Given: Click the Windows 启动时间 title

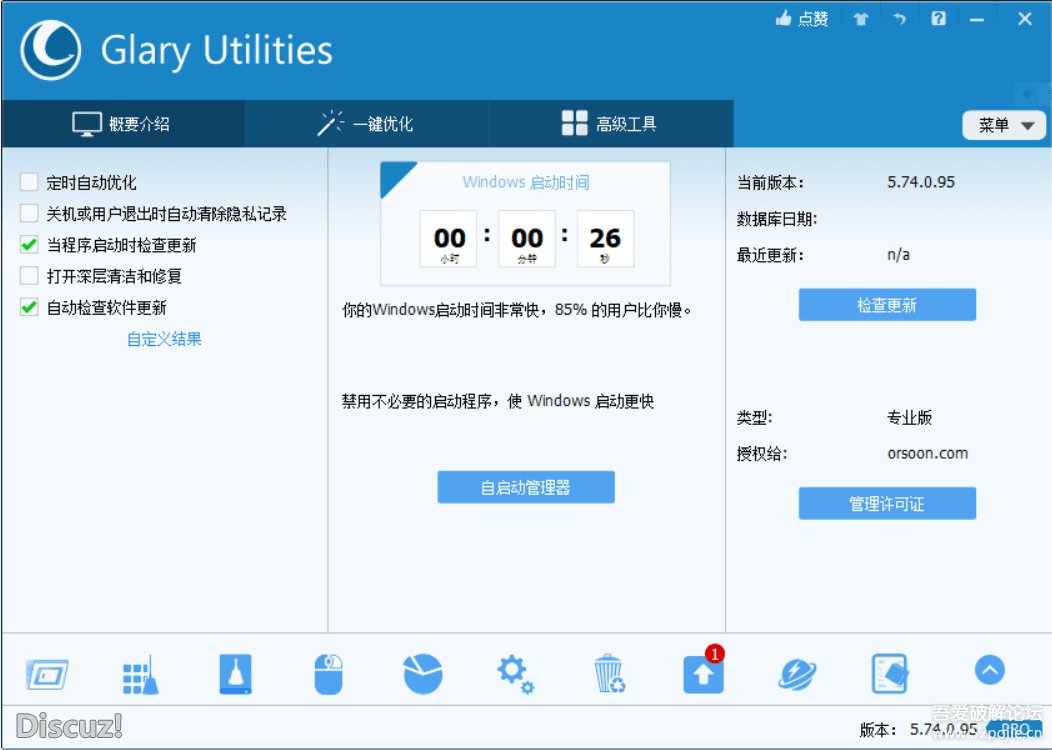Looking at the screenshot, I should (525, 182).
